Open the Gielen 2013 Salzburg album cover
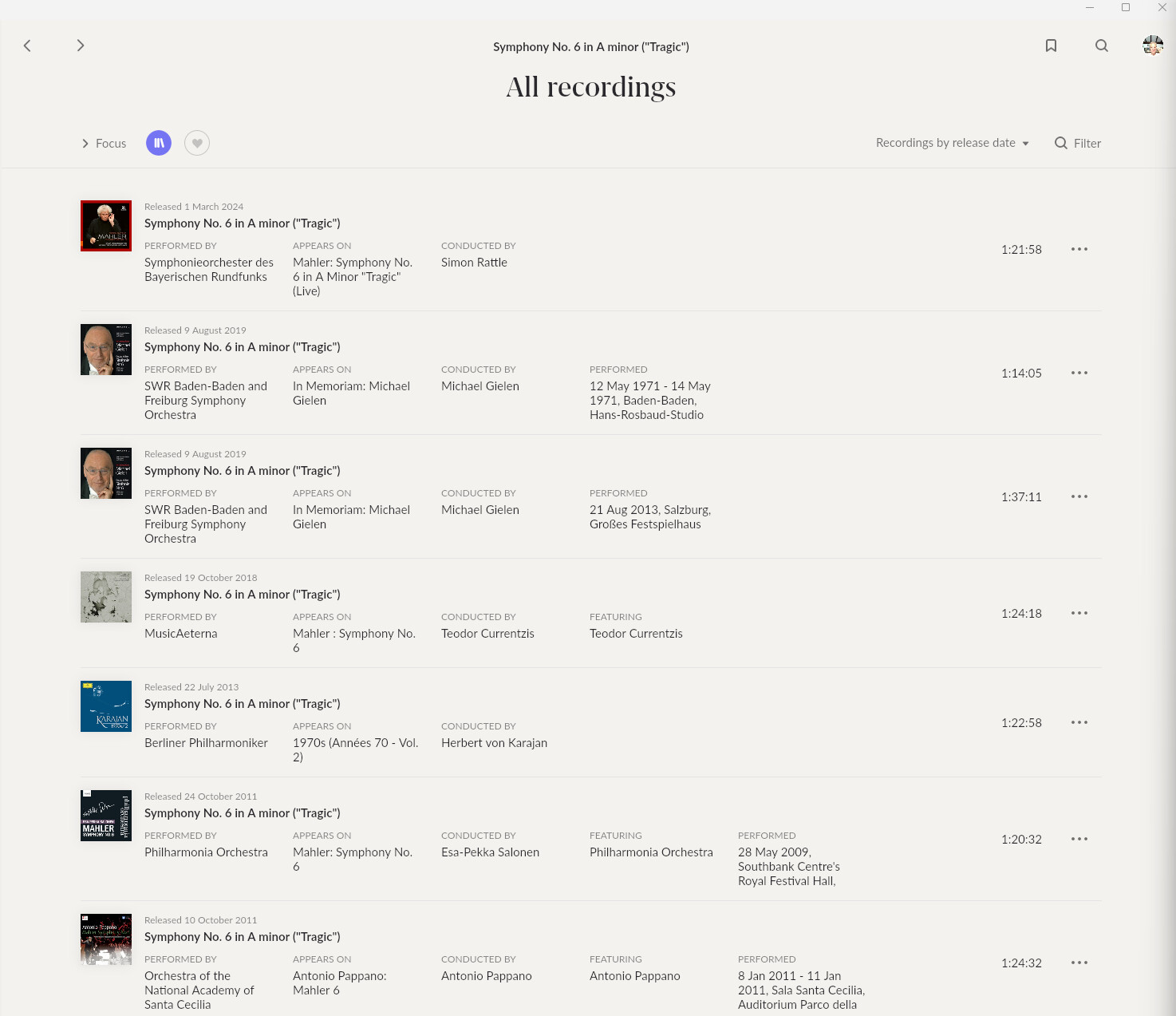 tap(106, 473)
